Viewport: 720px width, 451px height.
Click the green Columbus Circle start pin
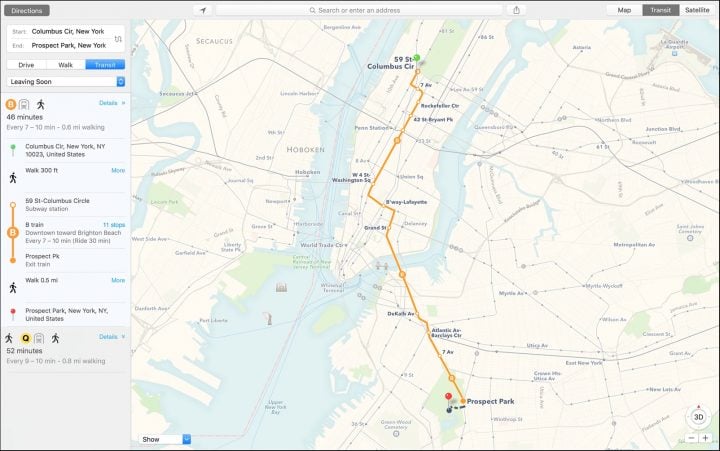click(416, 58)
